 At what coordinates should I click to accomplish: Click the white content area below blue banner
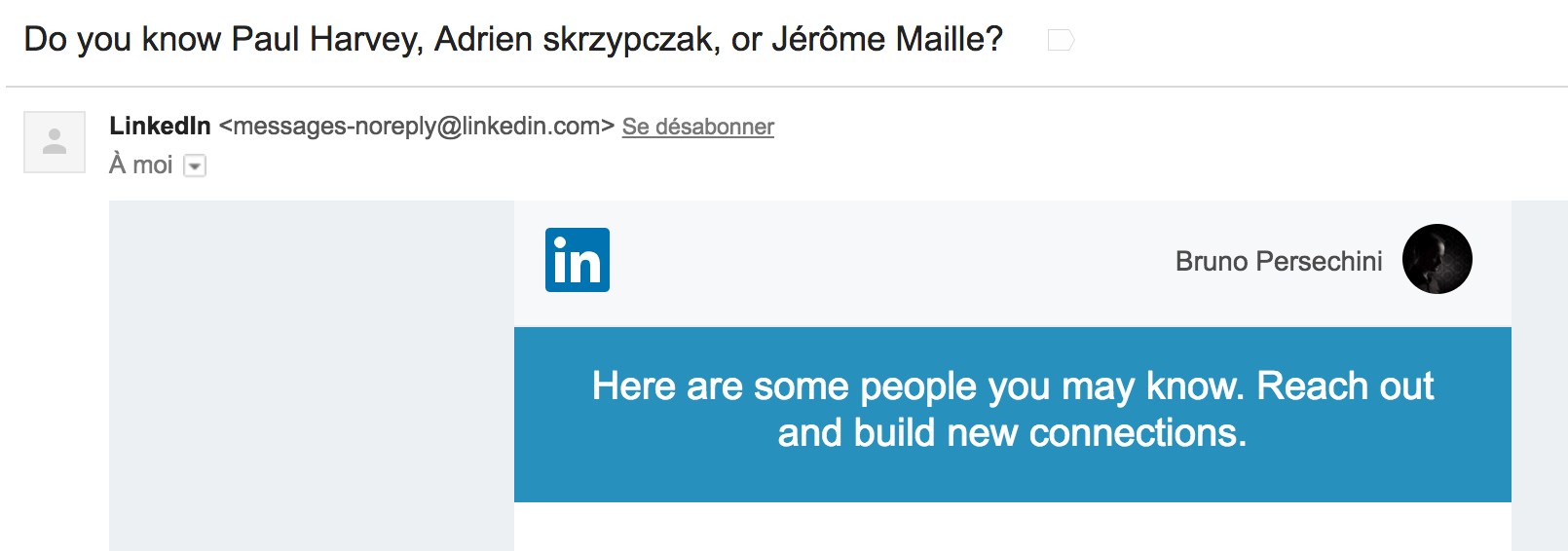[x=1012, y=527]
